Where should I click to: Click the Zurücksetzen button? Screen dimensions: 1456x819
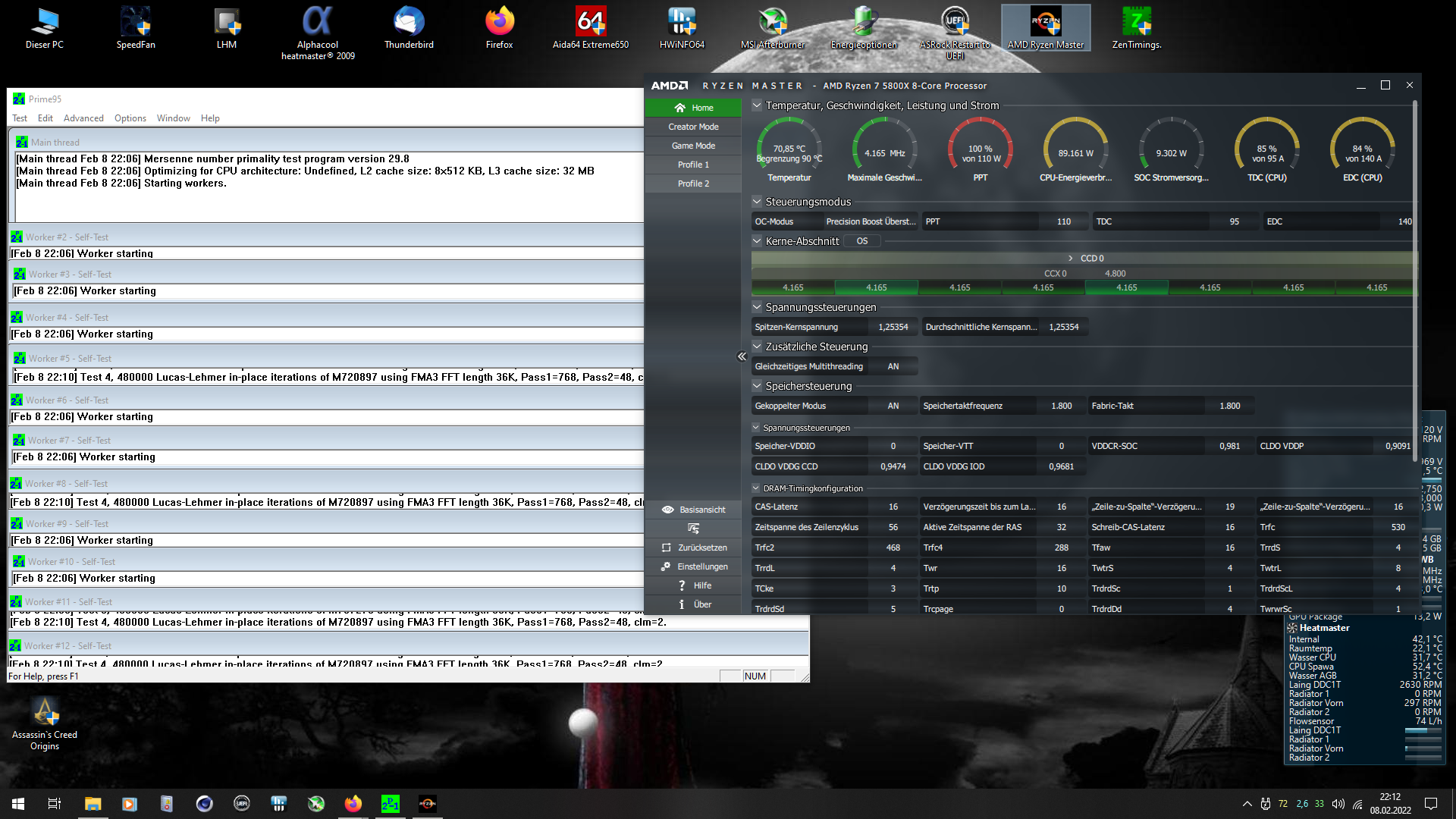[x=693, y=548]
